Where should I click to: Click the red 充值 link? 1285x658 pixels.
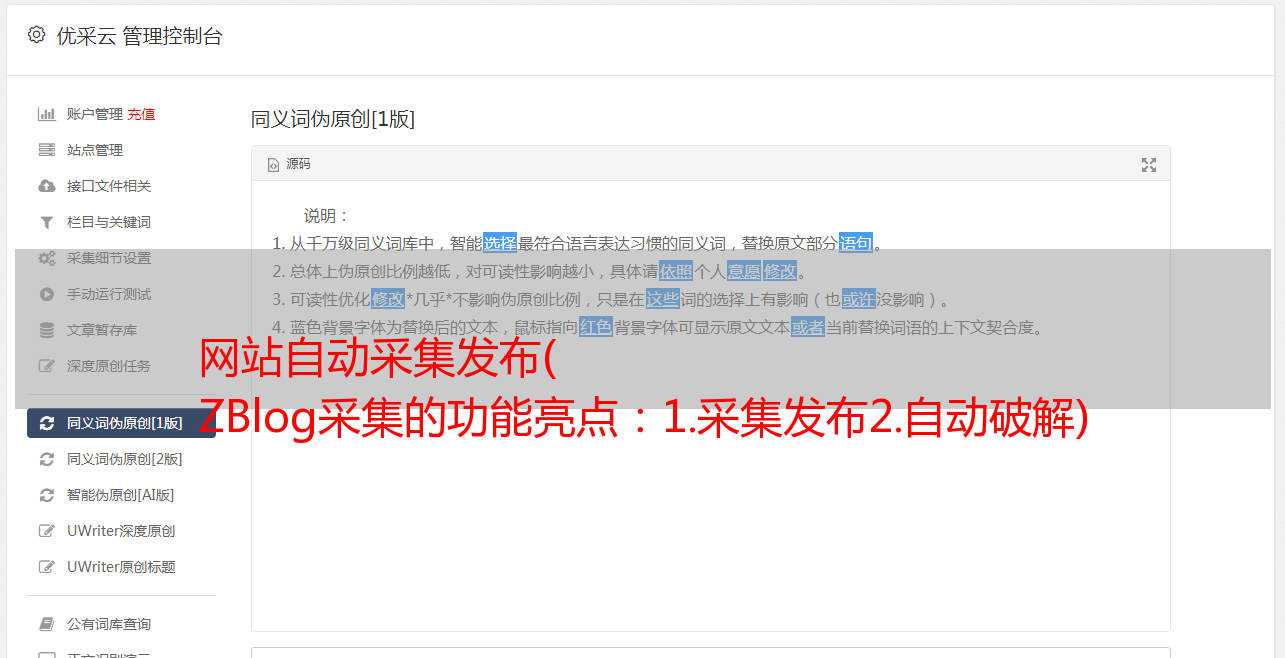tap(141, 114)
